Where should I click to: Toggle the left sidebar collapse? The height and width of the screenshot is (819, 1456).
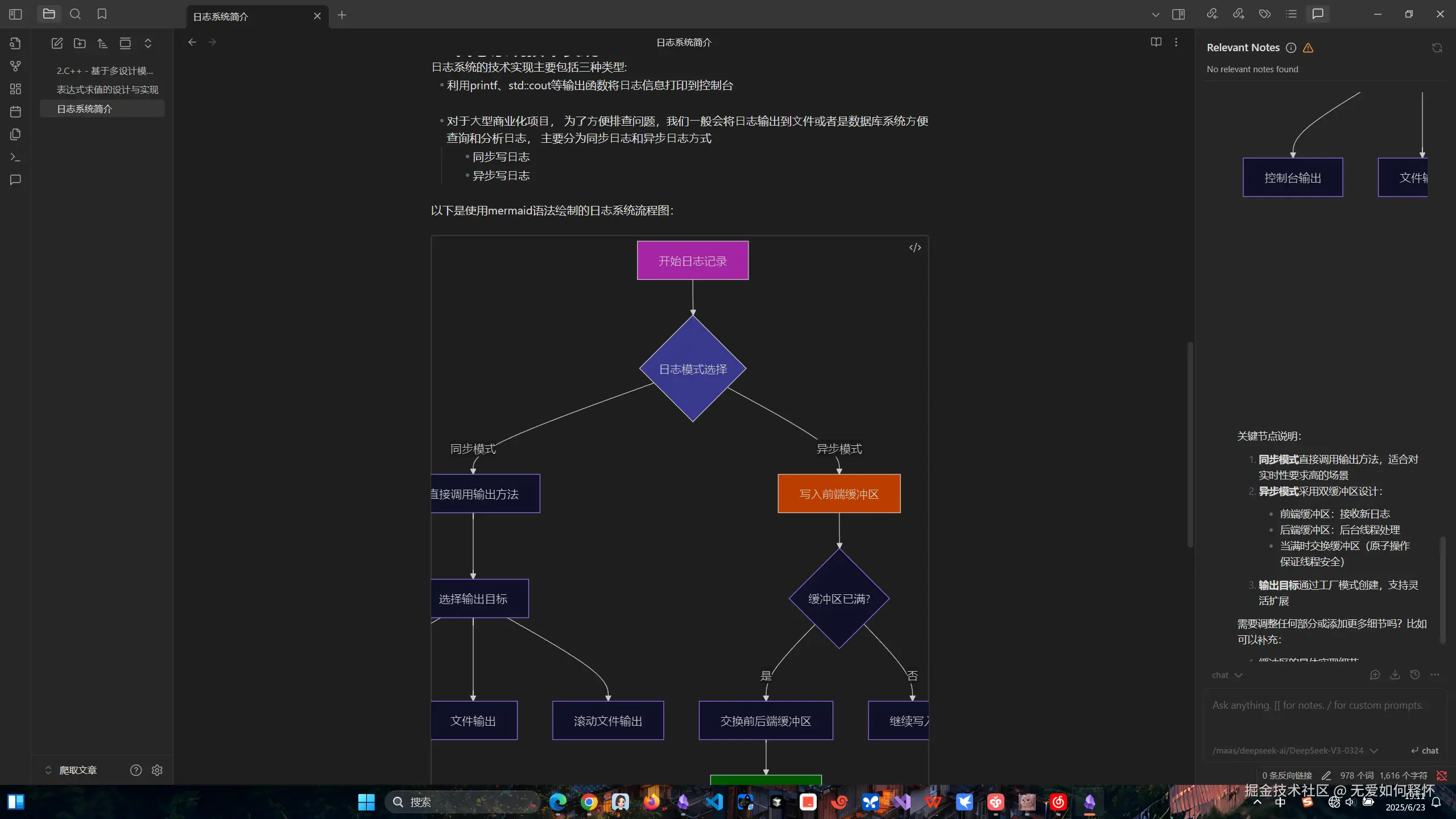(15, 14)
